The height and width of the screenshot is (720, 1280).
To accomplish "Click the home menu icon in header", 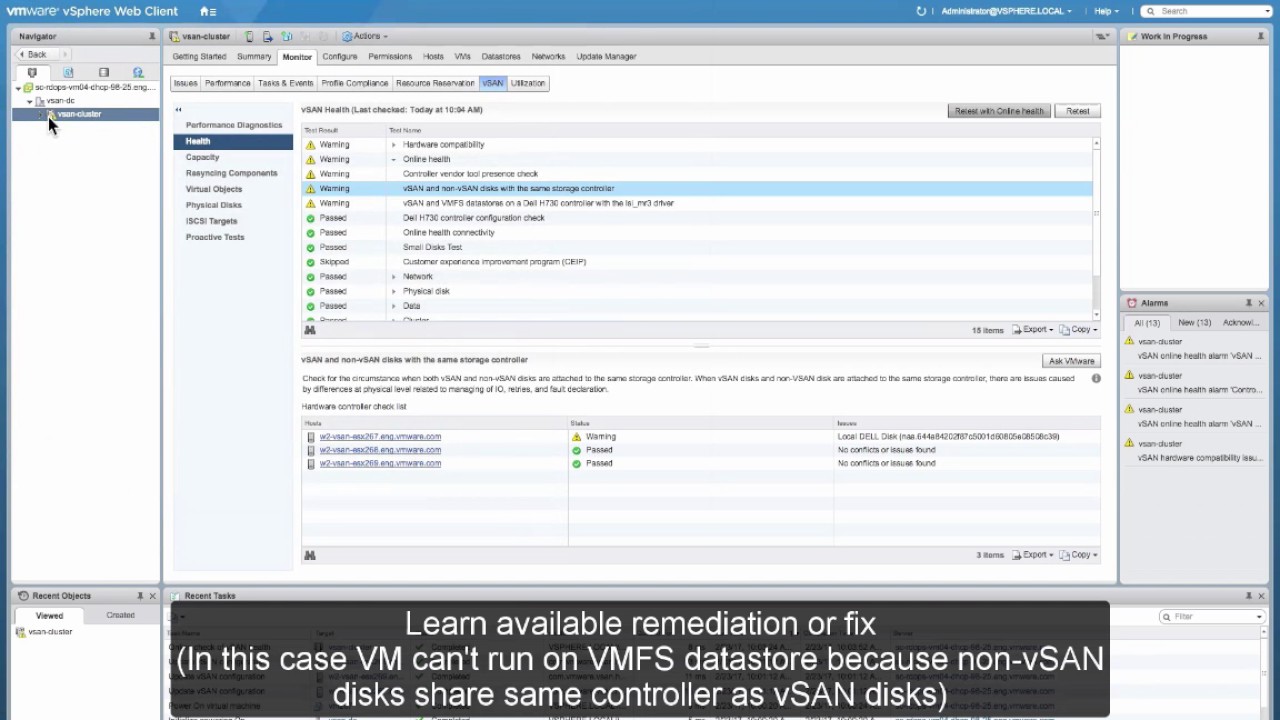I will (206, 11).
